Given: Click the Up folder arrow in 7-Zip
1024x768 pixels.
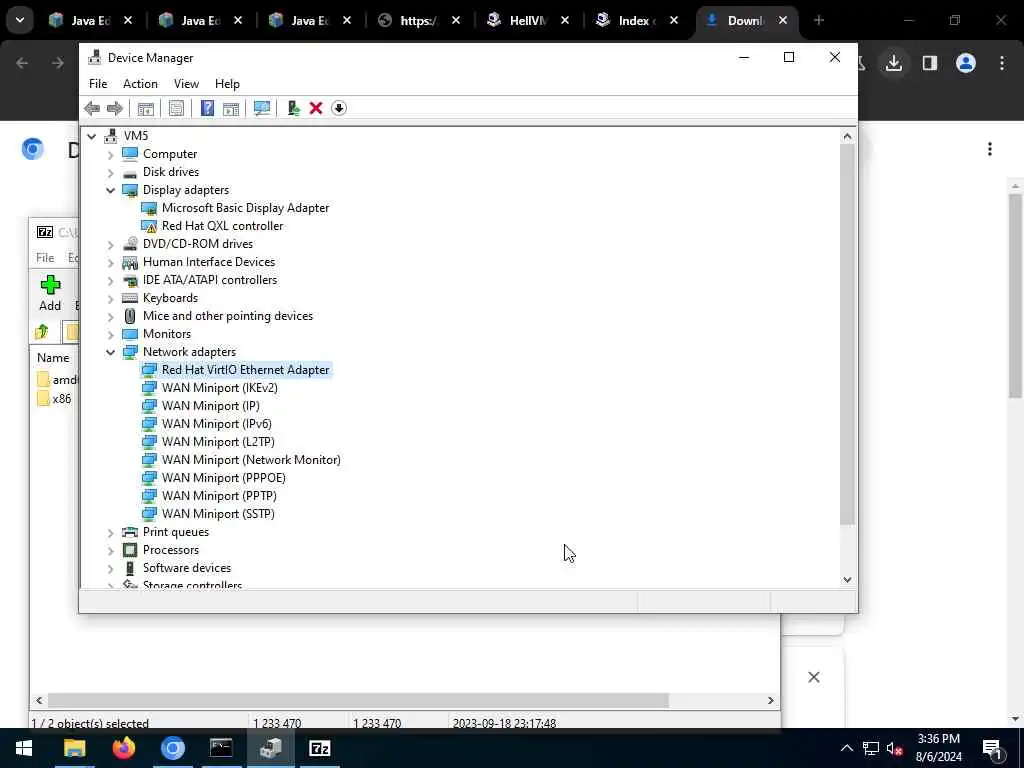Looking at the screenshot, I should [42, 332].
